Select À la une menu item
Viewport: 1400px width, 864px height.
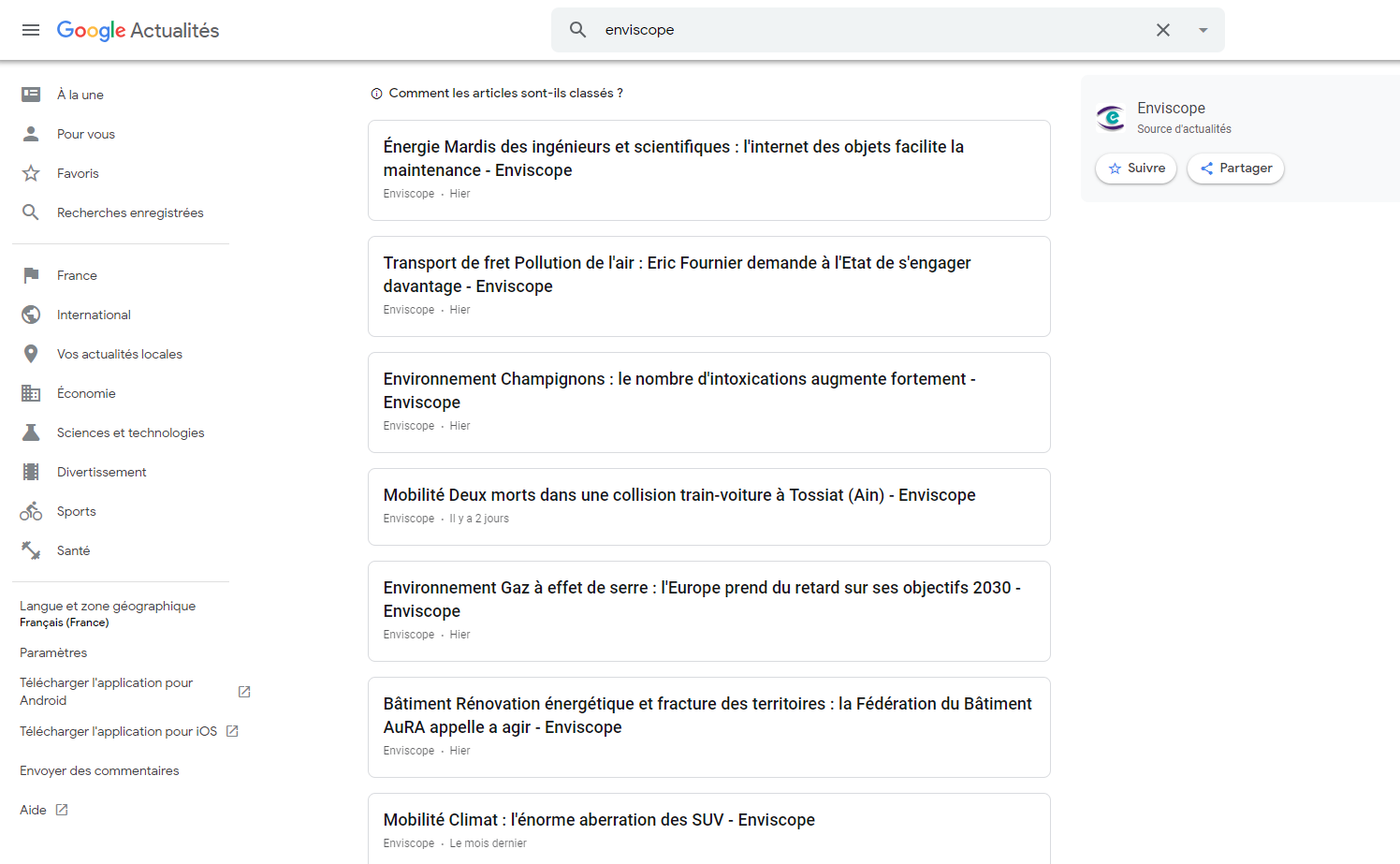pos(80,95)
